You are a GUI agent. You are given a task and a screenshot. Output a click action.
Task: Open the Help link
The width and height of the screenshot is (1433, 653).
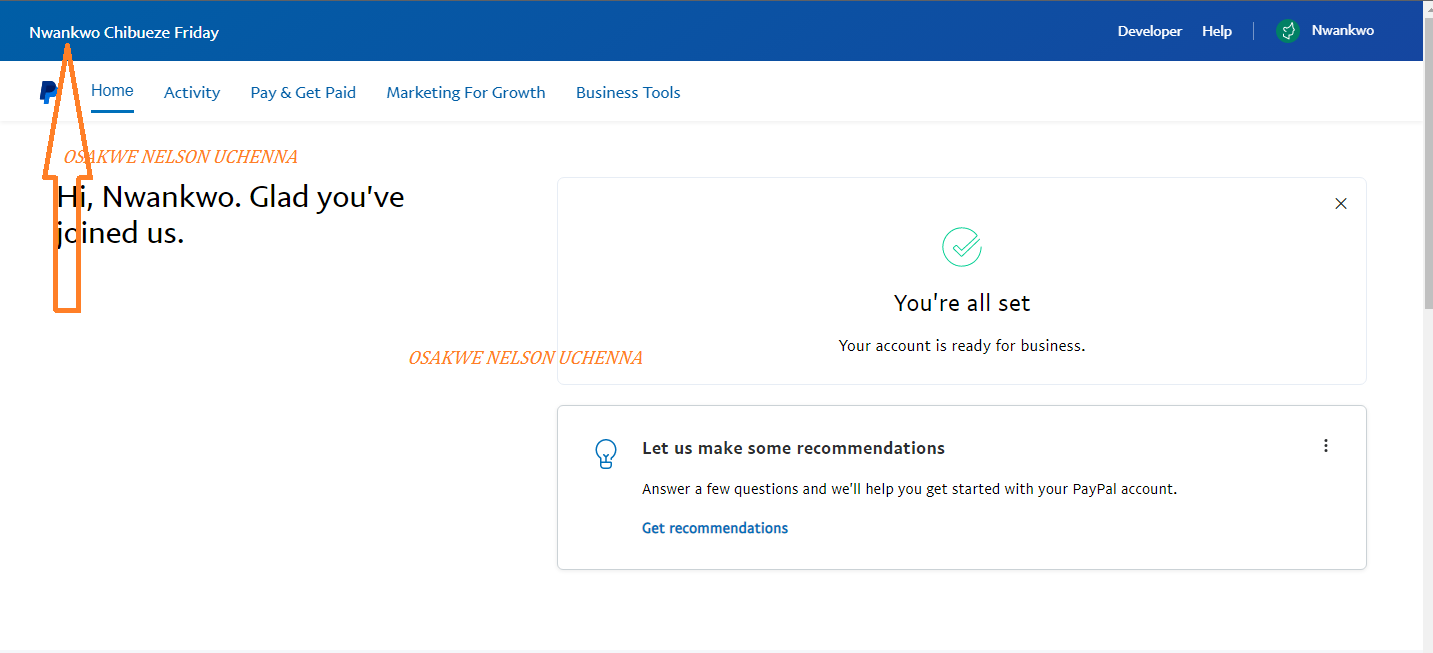pyautogui.click(x=1217, y=31)
